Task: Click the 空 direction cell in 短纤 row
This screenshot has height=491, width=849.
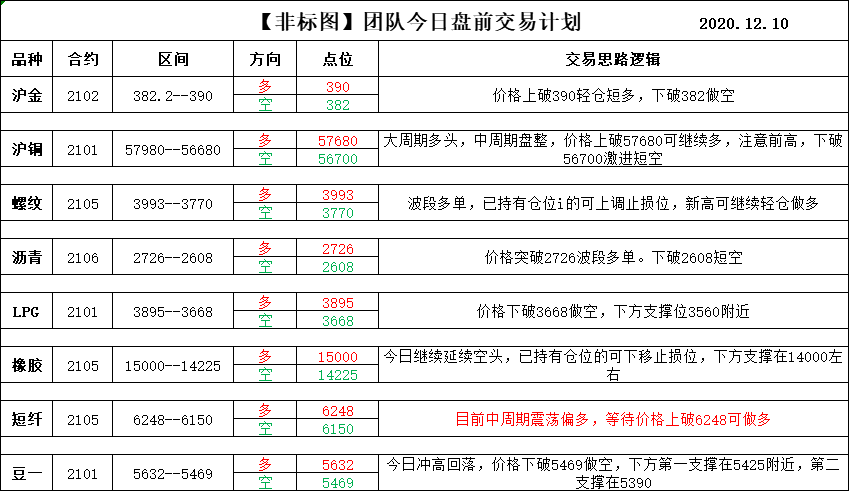Action: 265,428
